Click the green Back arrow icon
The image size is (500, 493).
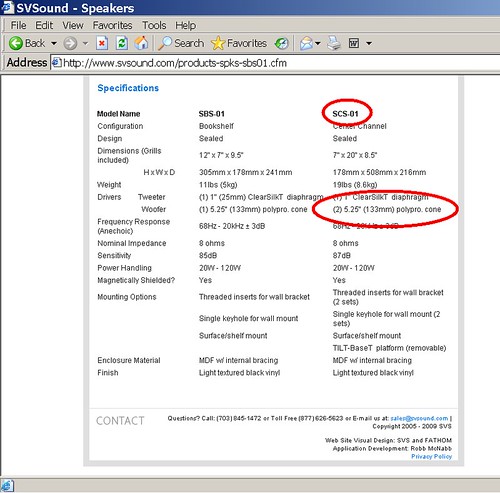pyautogui.click(x=16, y=43)
